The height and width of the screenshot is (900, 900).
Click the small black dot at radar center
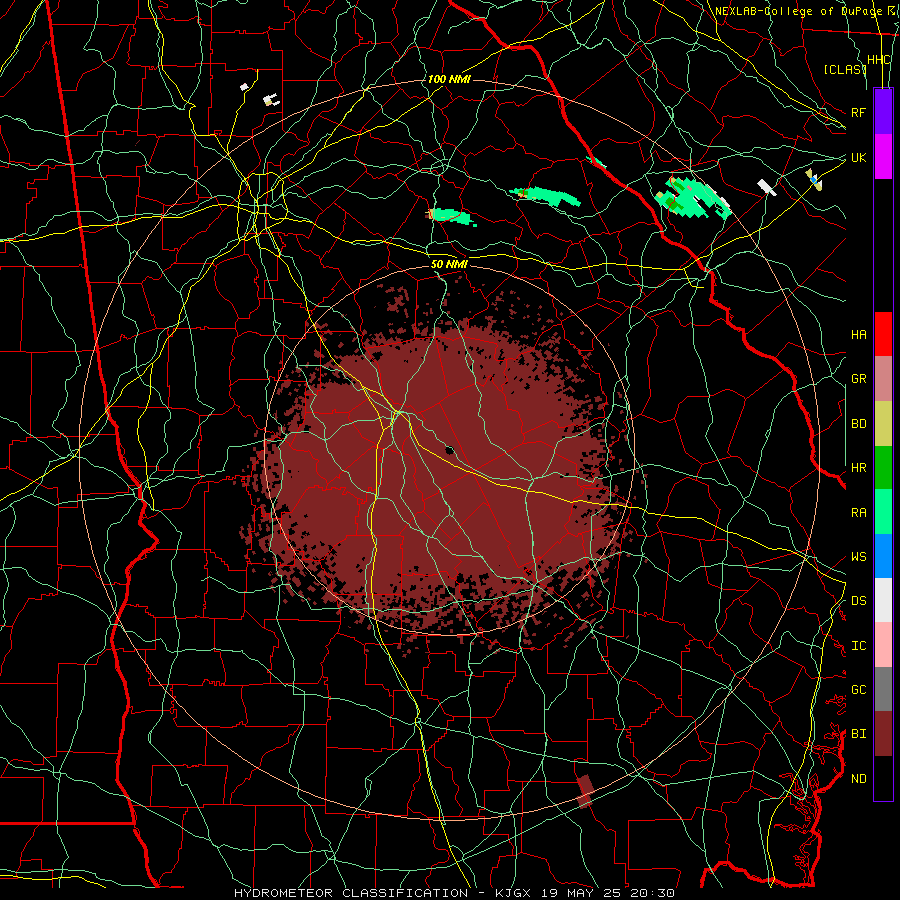pos(450,450)
